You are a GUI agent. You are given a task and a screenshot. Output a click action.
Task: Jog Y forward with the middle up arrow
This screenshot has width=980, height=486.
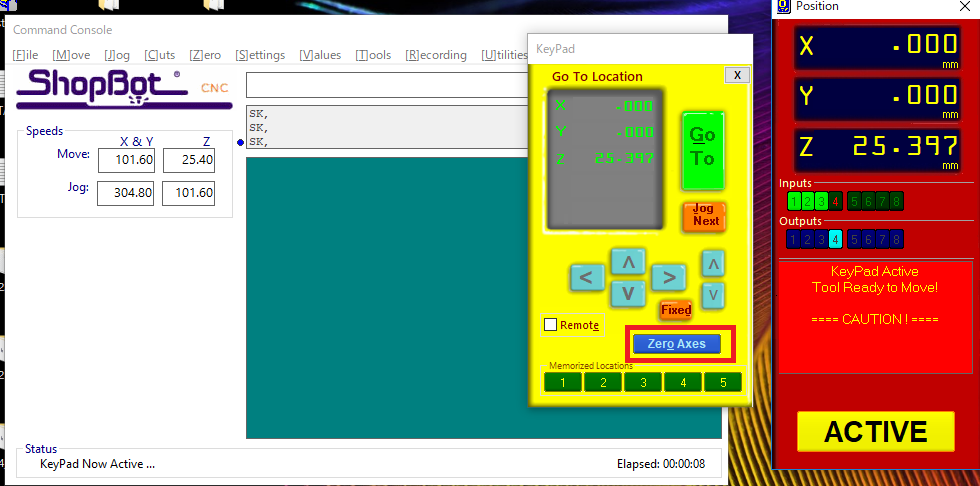pos(628,262)
